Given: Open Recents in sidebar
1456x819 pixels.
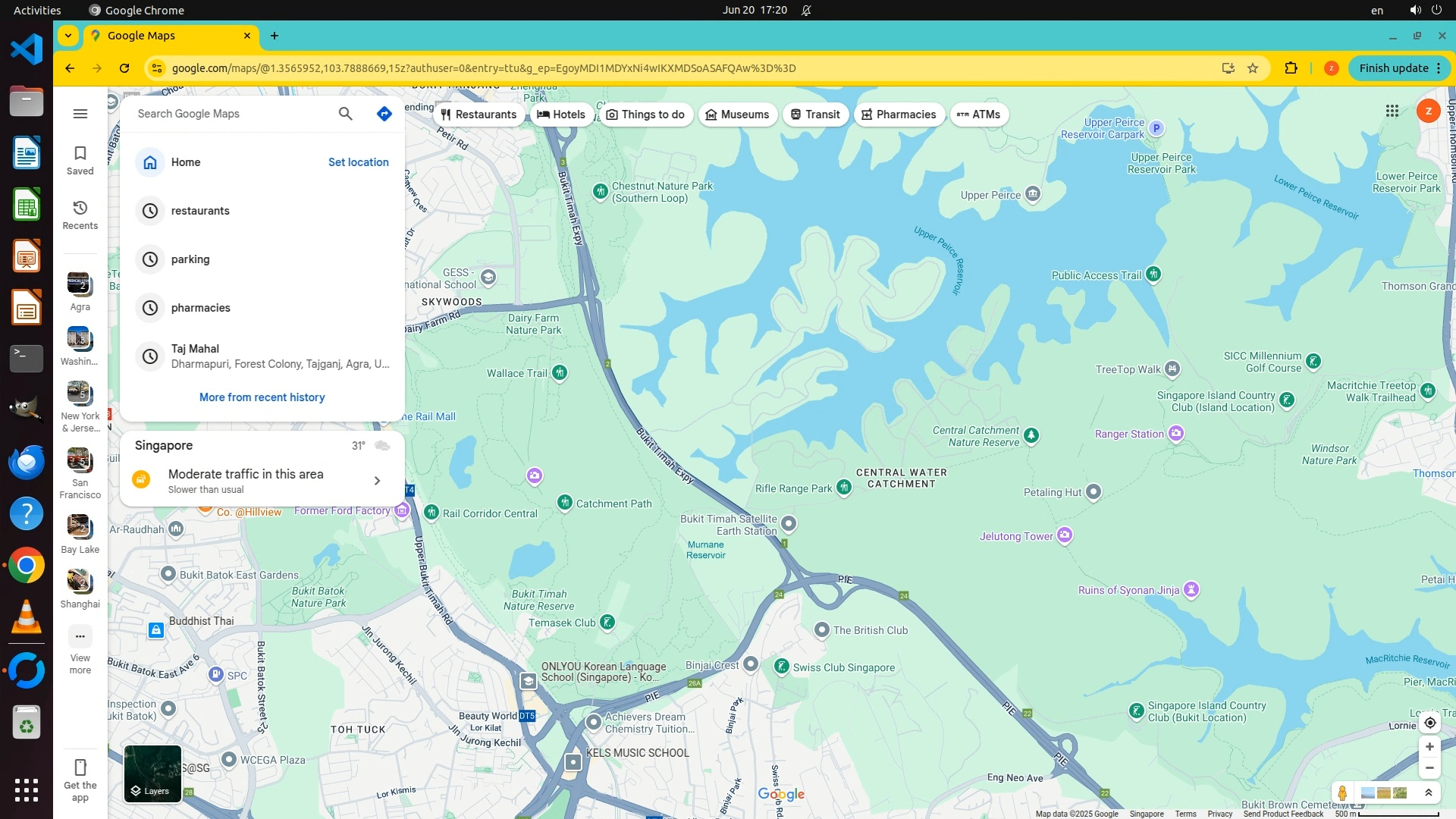Looking at the screenshot, I should pyautogui.click(x=80, y=215).
